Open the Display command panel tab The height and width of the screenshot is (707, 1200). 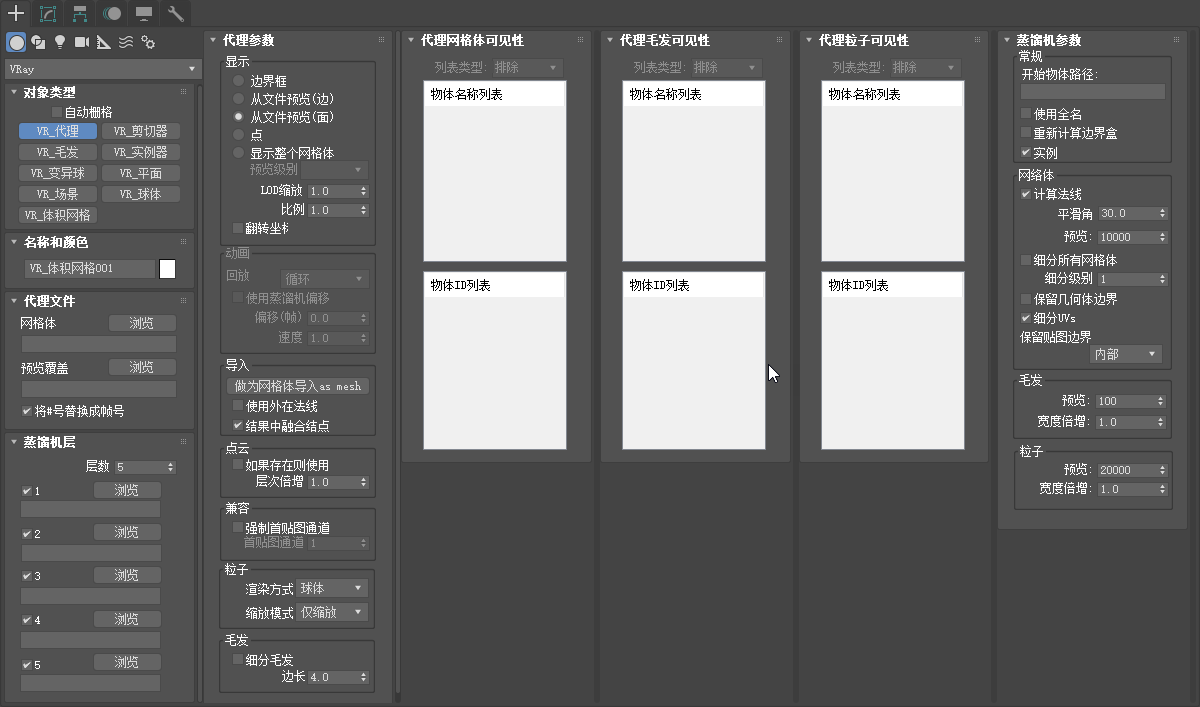coord(144,13)
